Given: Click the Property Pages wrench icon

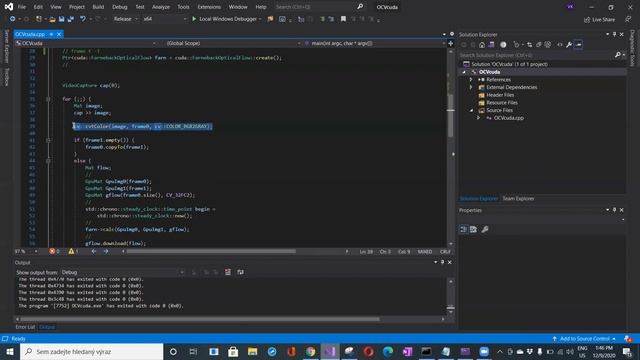Looking at the screenshot, I should 485,229.
